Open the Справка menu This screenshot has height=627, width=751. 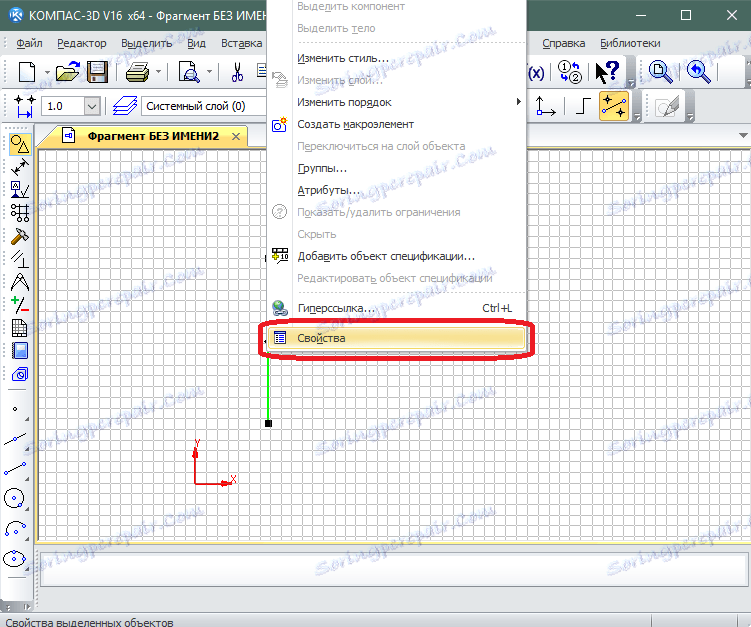point(564,43)
